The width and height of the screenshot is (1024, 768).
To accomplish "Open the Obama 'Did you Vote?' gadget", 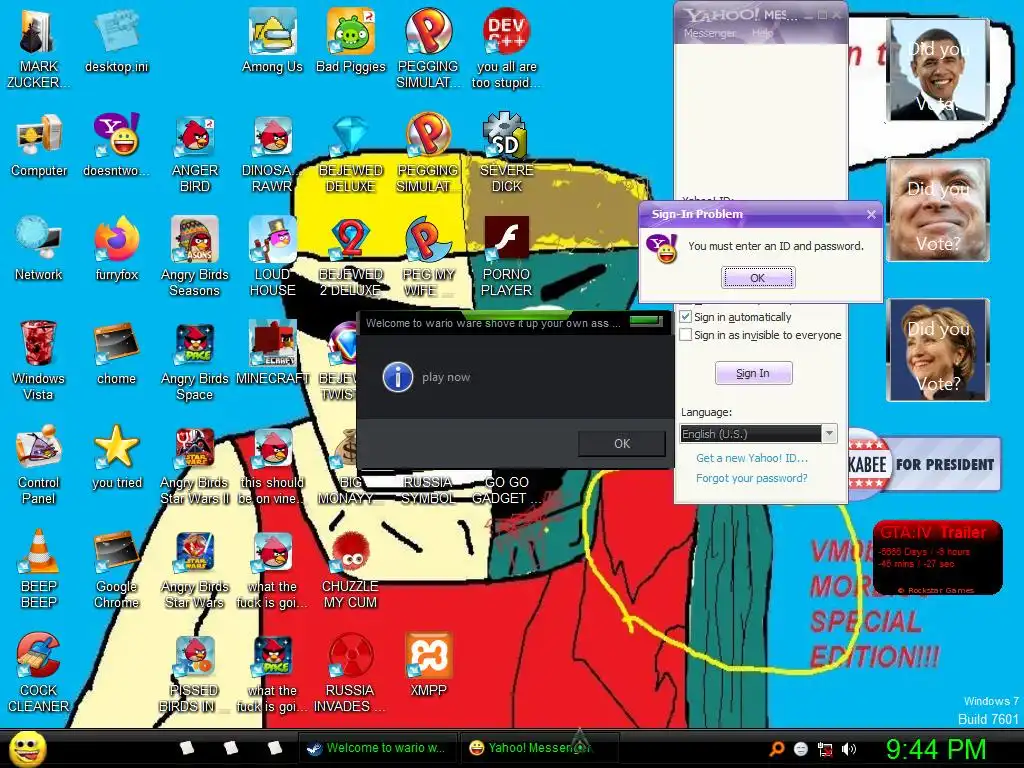I will point(938,70).
